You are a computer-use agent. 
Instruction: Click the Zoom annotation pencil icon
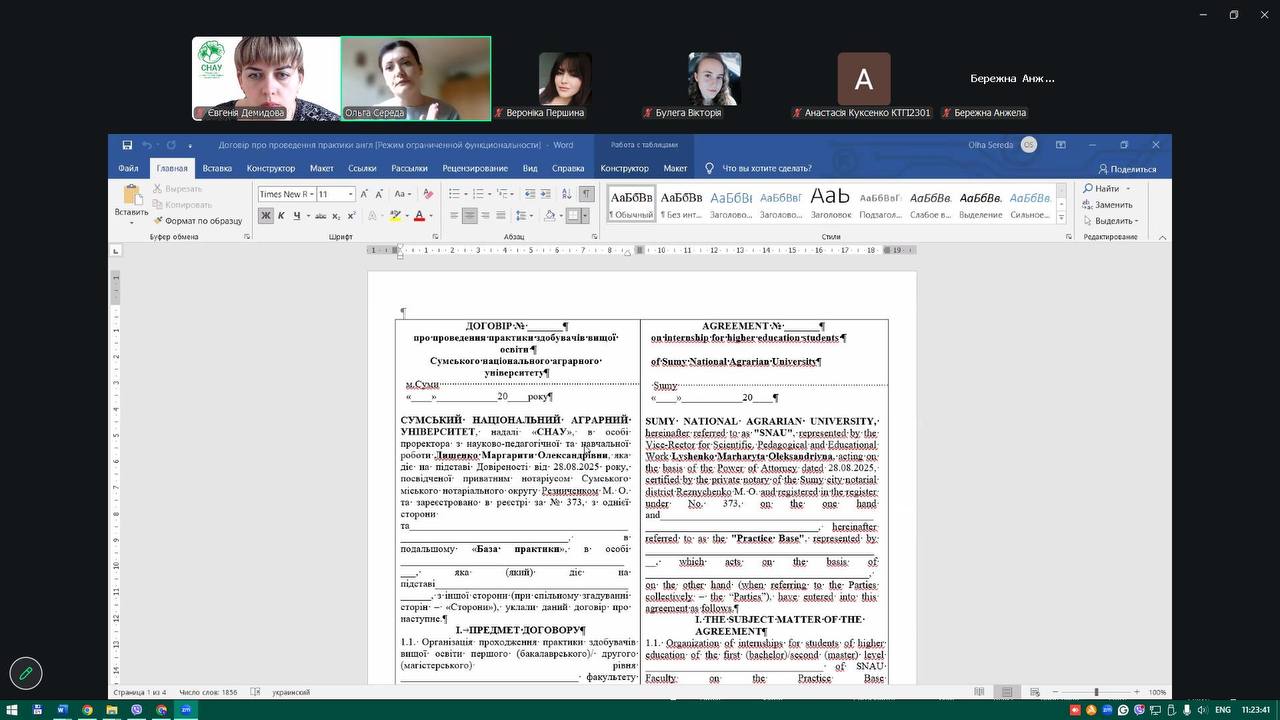click(26, 674)
